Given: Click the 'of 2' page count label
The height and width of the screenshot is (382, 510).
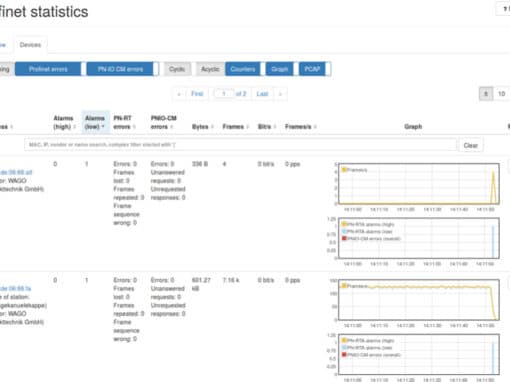Looking at the screenshot, I should tap(241, 94).
